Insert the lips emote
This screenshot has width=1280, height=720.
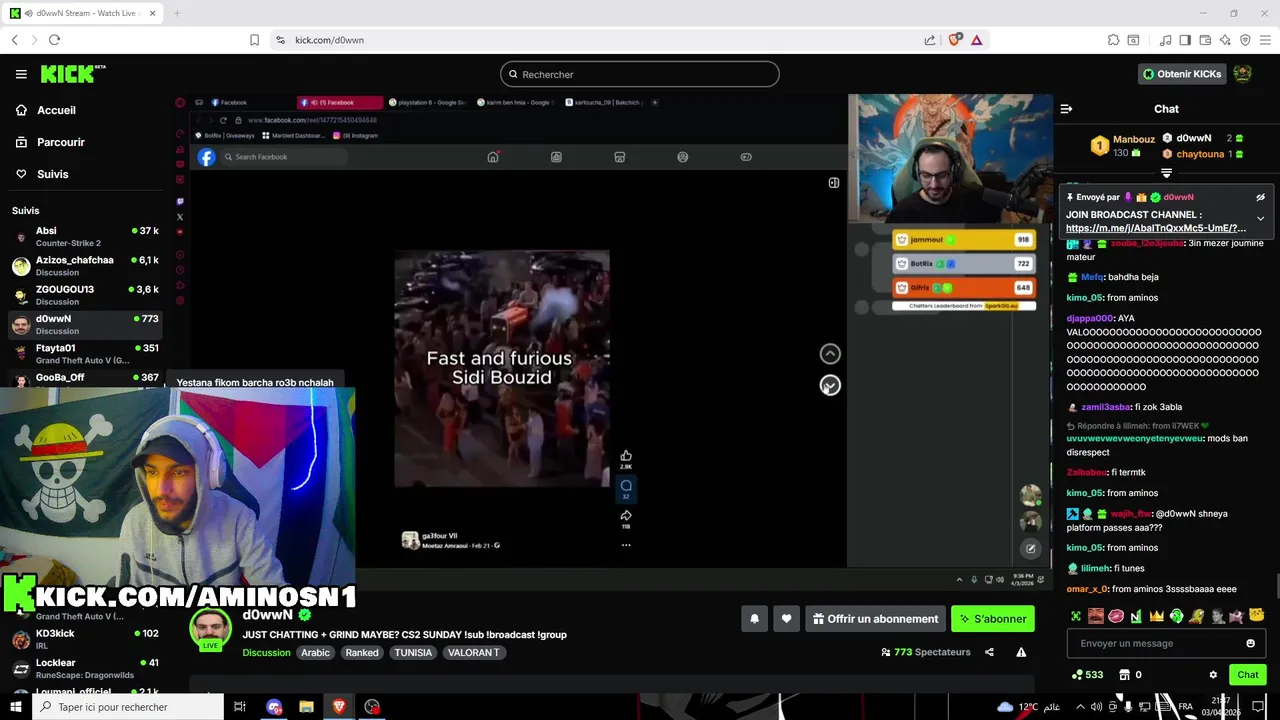(1116, 616)
